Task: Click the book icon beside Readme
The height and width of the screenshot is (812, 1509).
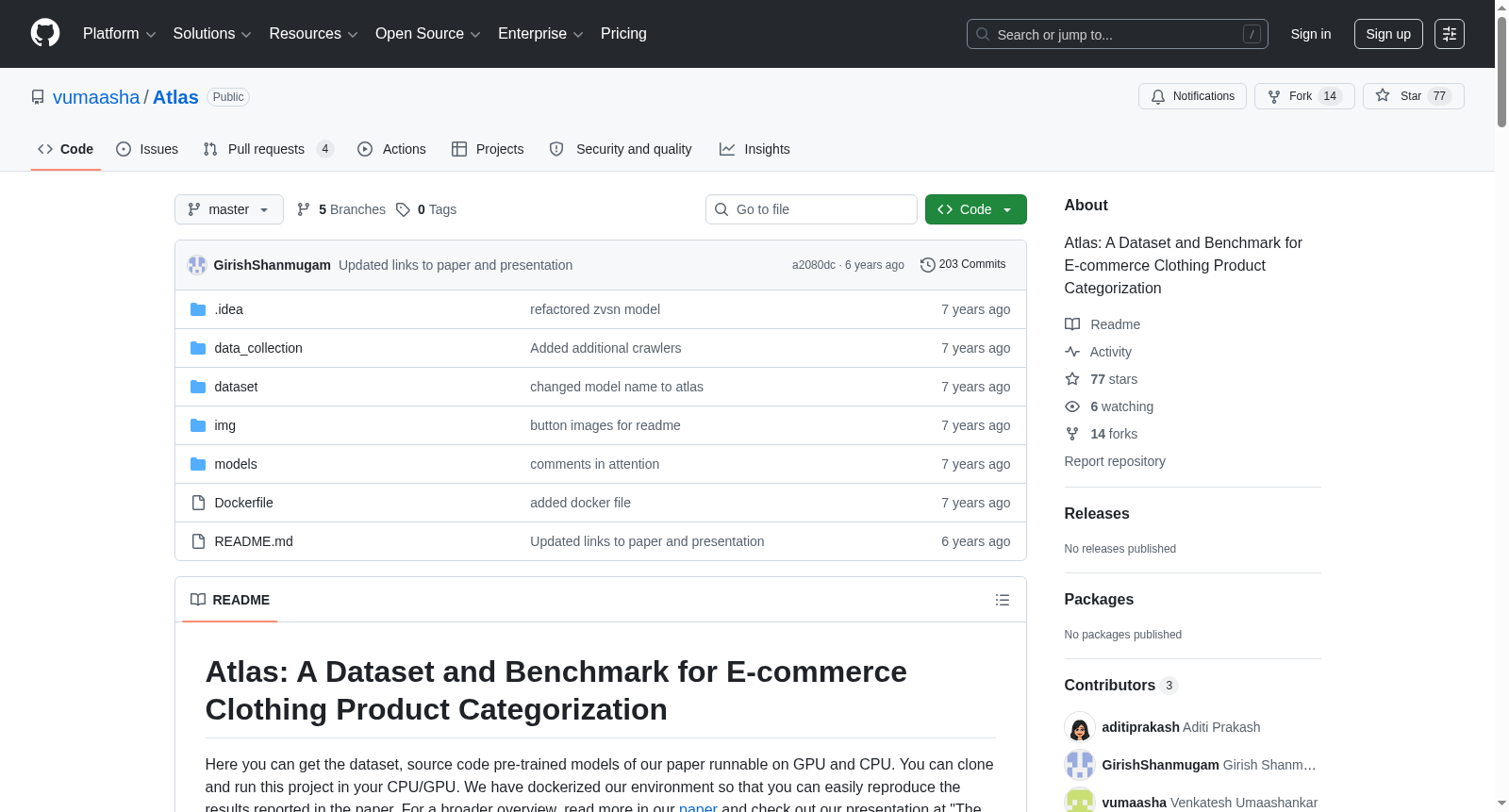Action: tap(1072, 324)
